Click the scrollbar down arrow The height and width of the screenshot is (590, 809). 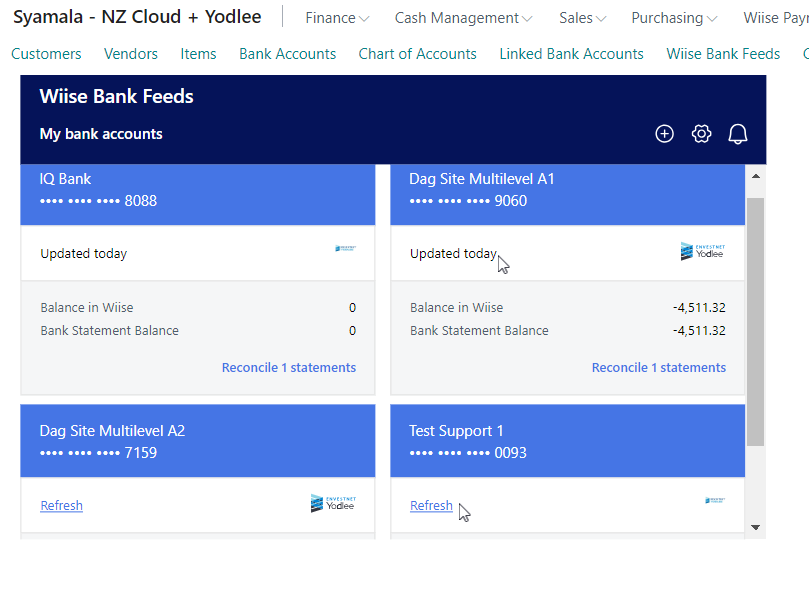point(756,527)
